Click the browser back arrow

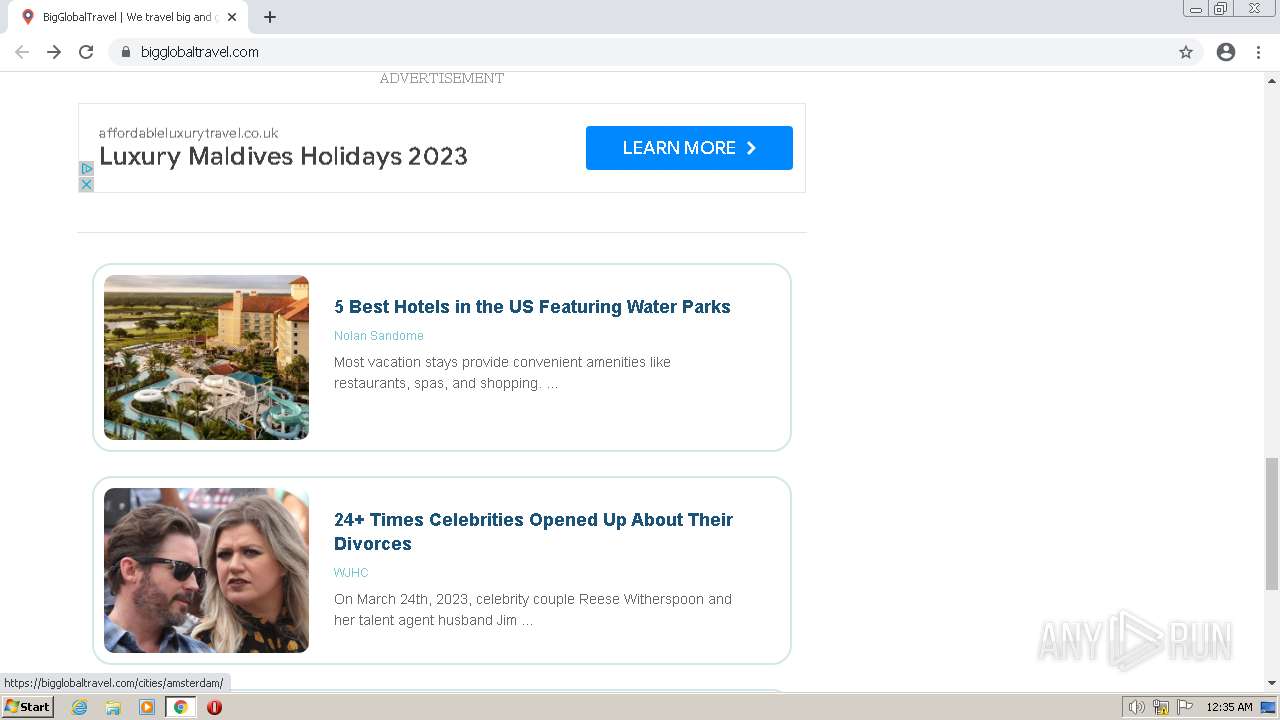[22, 52]
